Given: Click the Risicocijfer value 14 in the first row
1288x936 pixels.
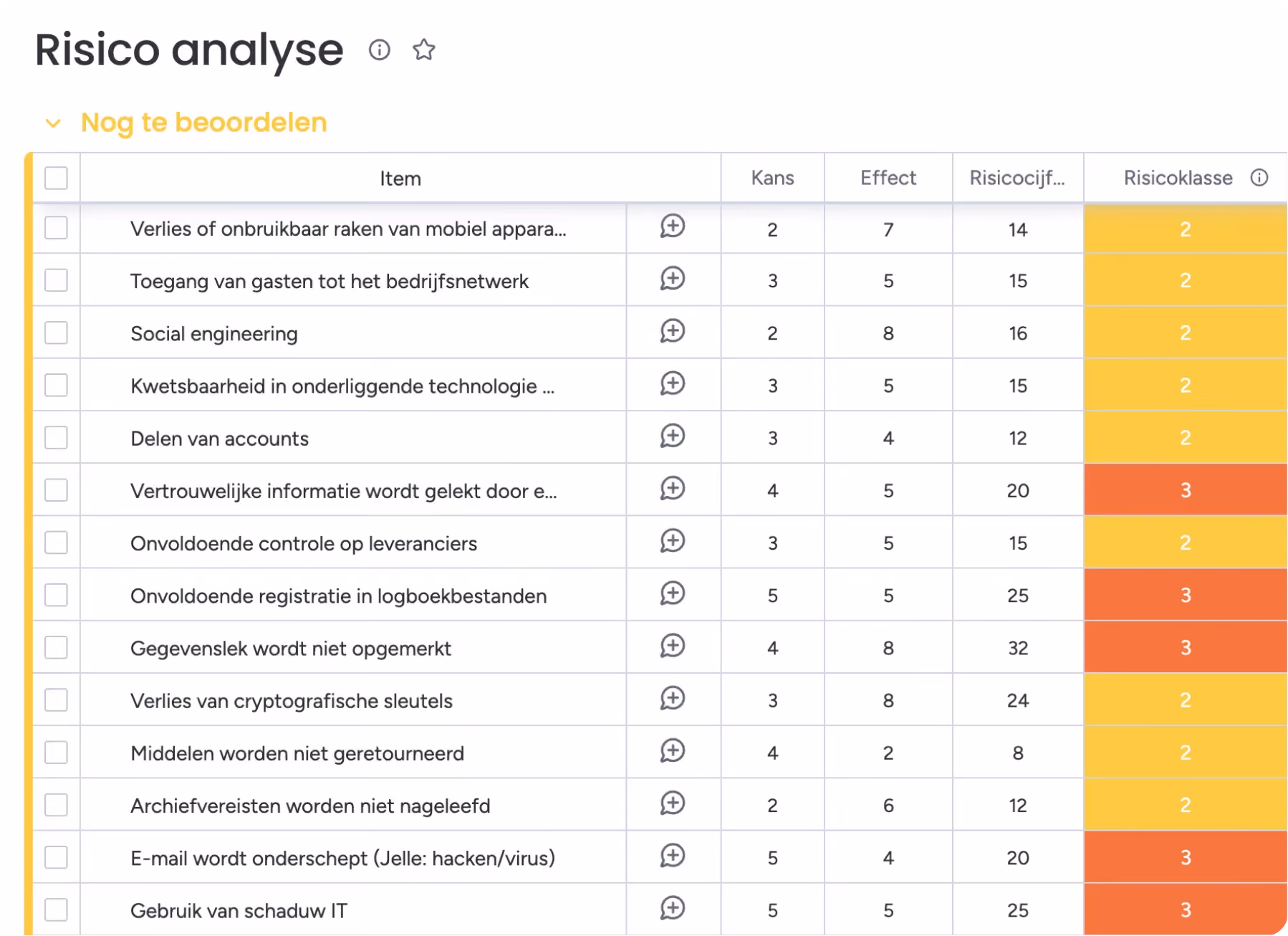Looking at the screenshot, I should [x=1018, y=229].
